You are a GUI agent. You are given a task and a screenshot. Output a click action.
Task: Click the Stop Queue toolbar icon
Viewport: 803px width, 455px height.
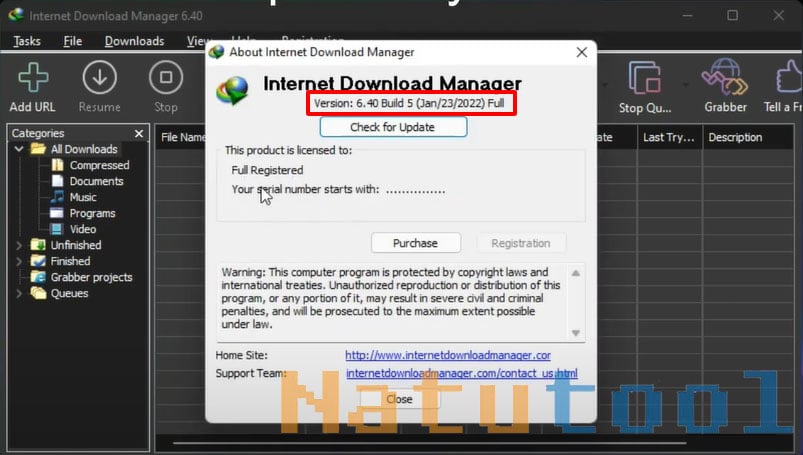645,78
